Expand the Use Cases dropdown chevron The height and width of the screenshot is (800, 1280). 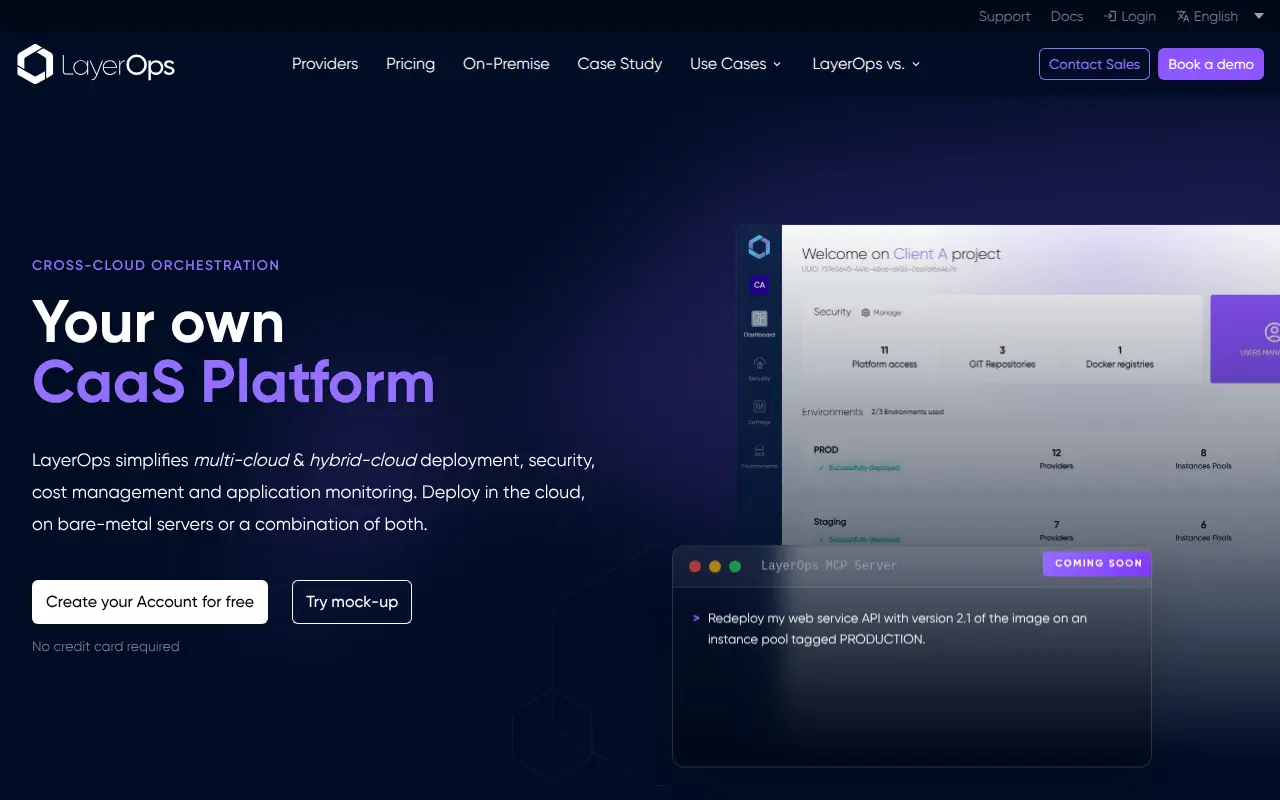click(x=777, y=64)
